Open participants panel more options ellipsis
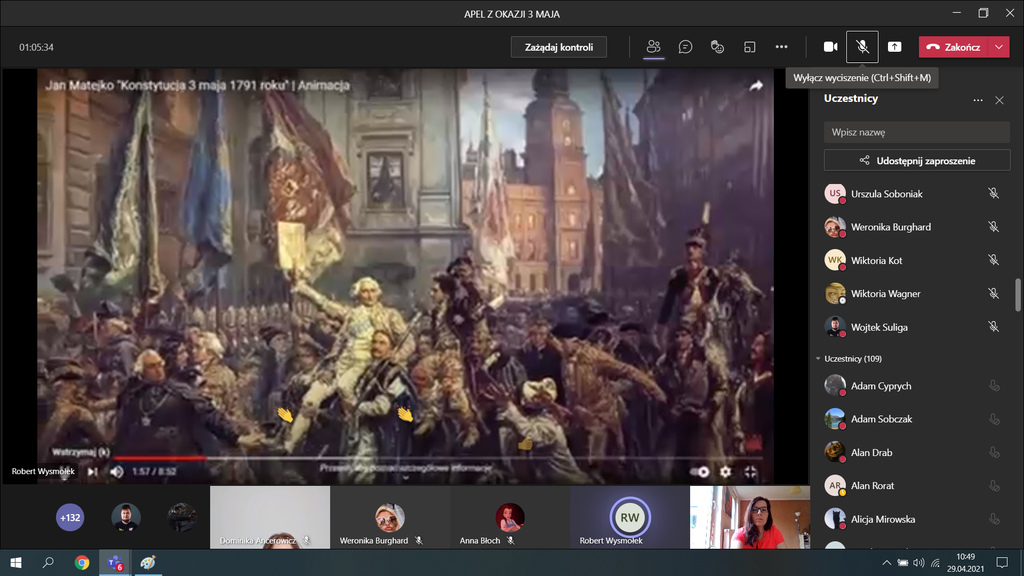The width and height of the screenshot is (1024, 576). (x=978, y=100)
